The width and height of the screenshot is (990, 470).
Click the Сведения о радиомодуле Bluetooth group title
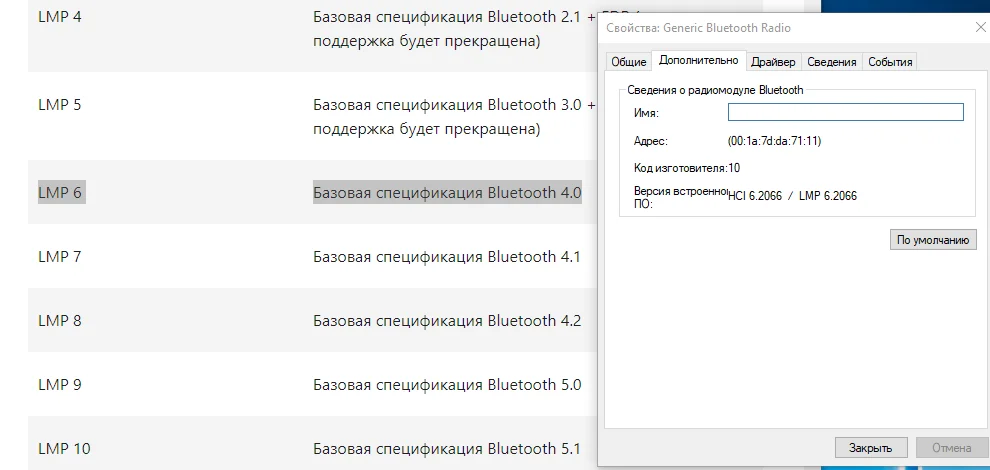[x=715, y=90]
